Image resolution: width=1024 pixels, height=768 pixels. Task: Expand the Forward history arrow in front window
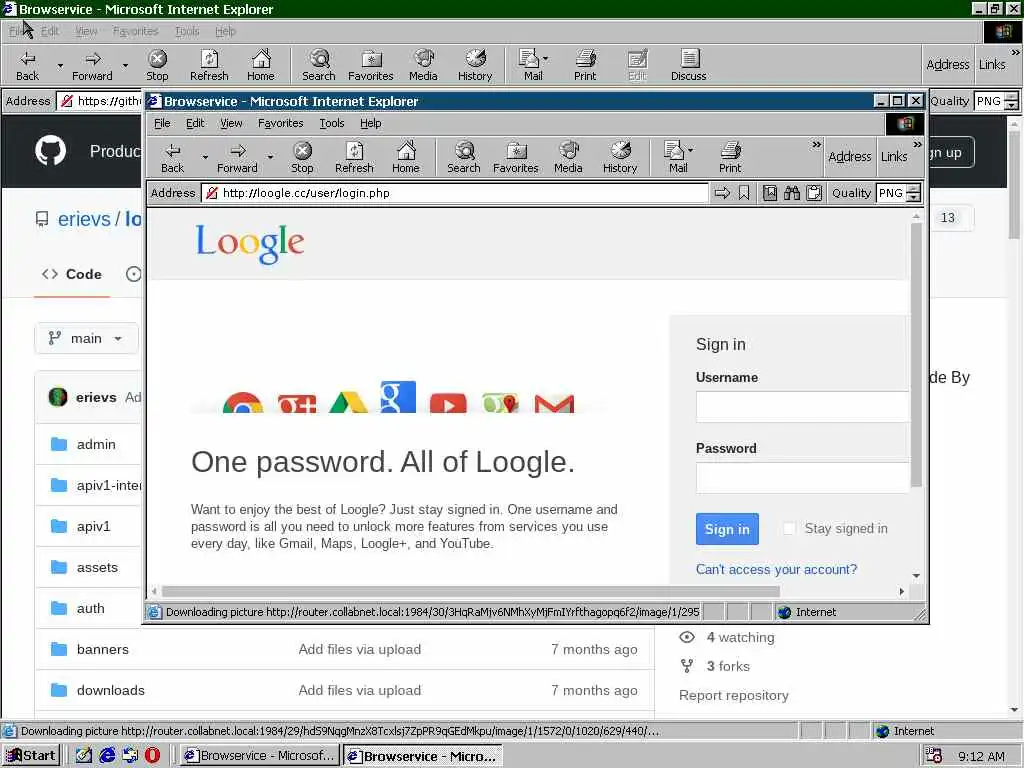pyautogui.click(x=270, y=157)
